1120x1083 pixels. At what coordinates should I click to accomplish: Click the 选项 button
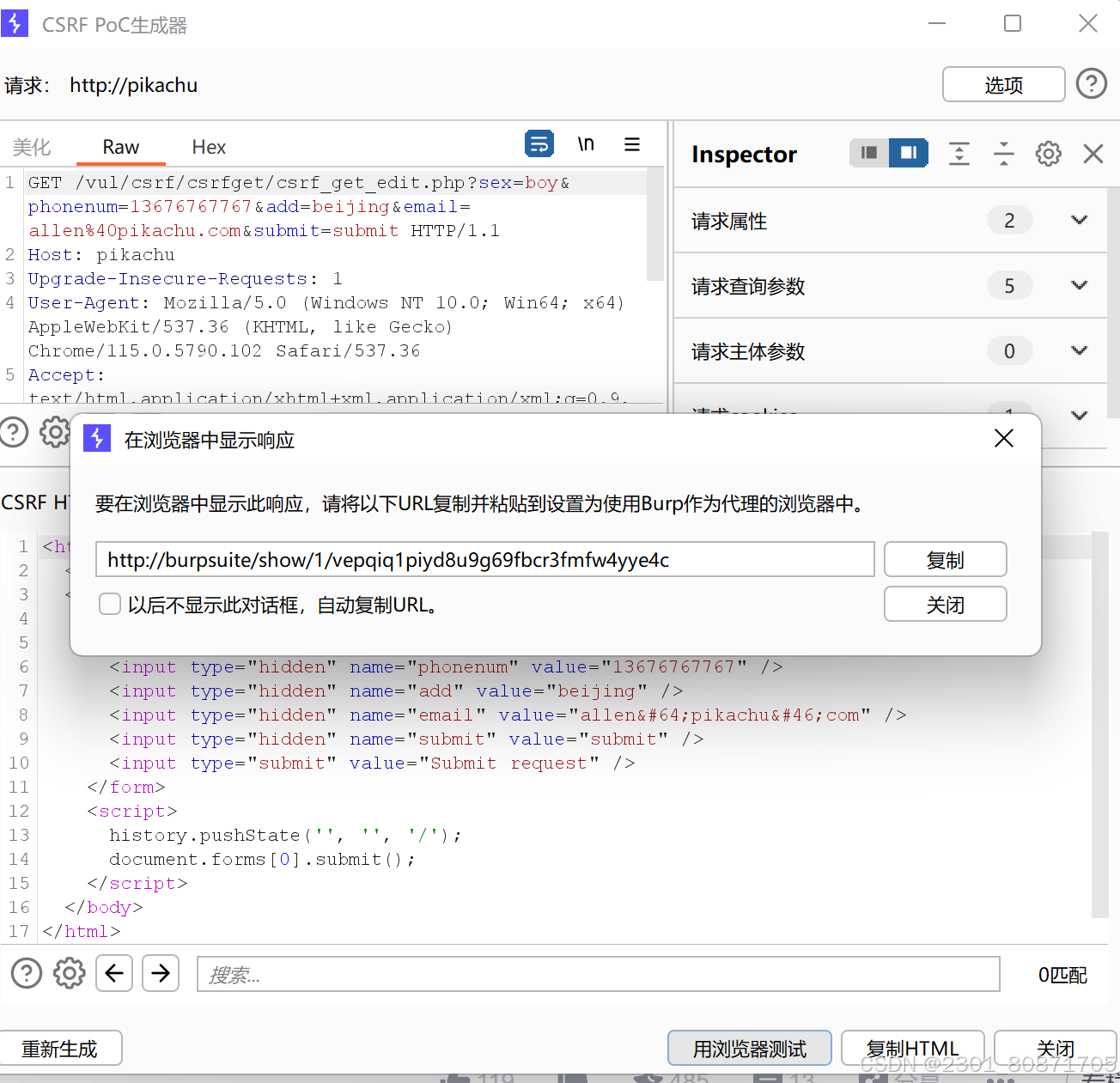[1003, 84]
